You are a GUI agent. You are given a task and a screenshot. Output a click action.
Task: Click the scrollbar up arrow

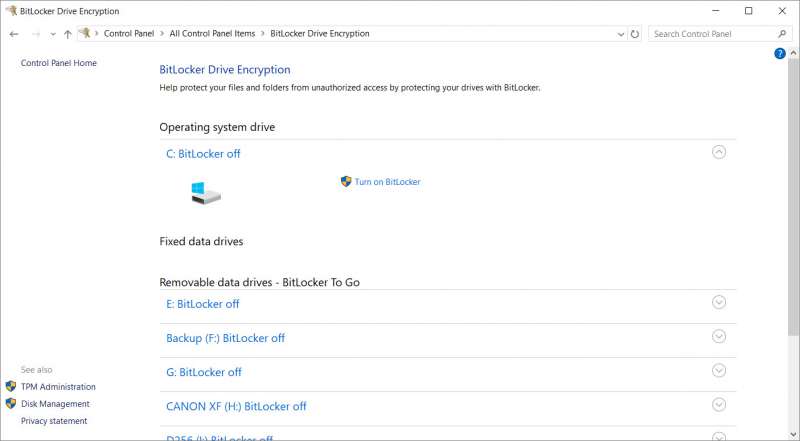pos(793,53)
